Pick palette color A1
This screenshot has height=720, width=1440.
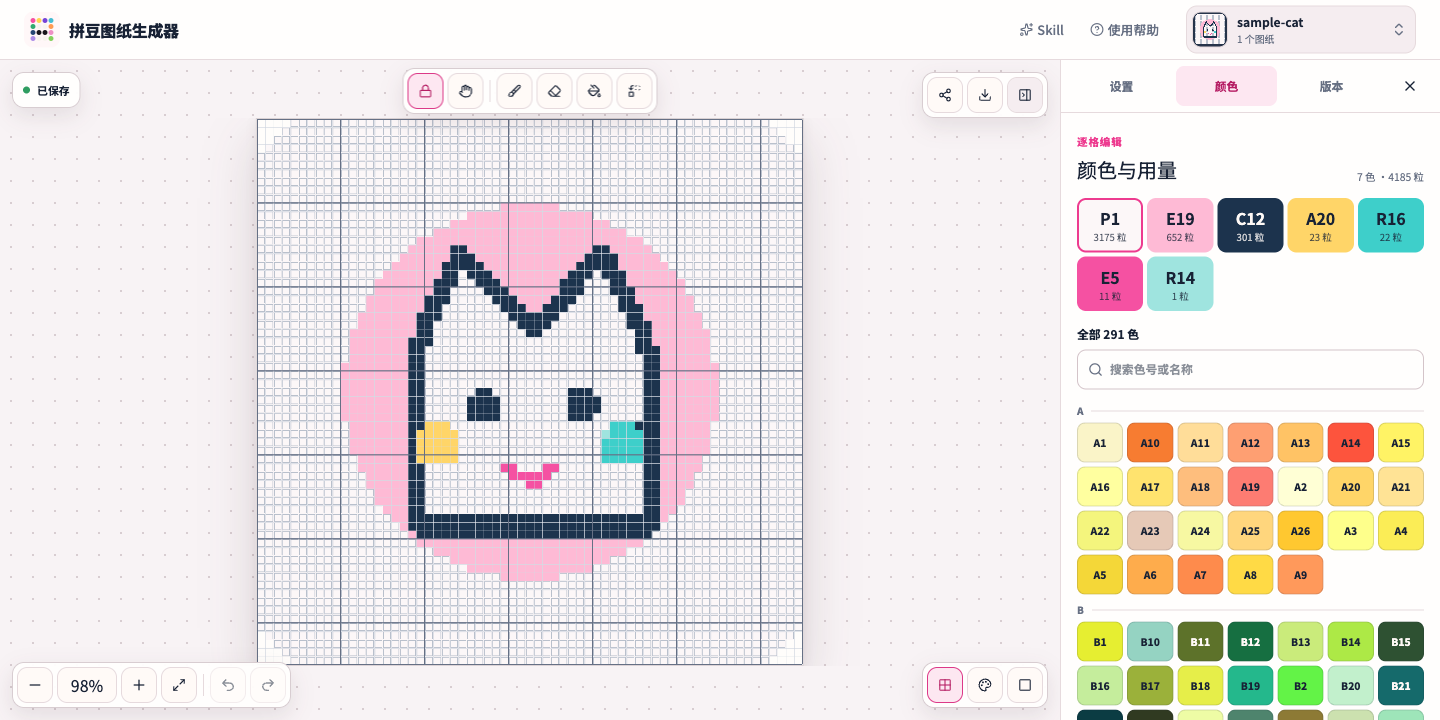[x=1100, y=443]
